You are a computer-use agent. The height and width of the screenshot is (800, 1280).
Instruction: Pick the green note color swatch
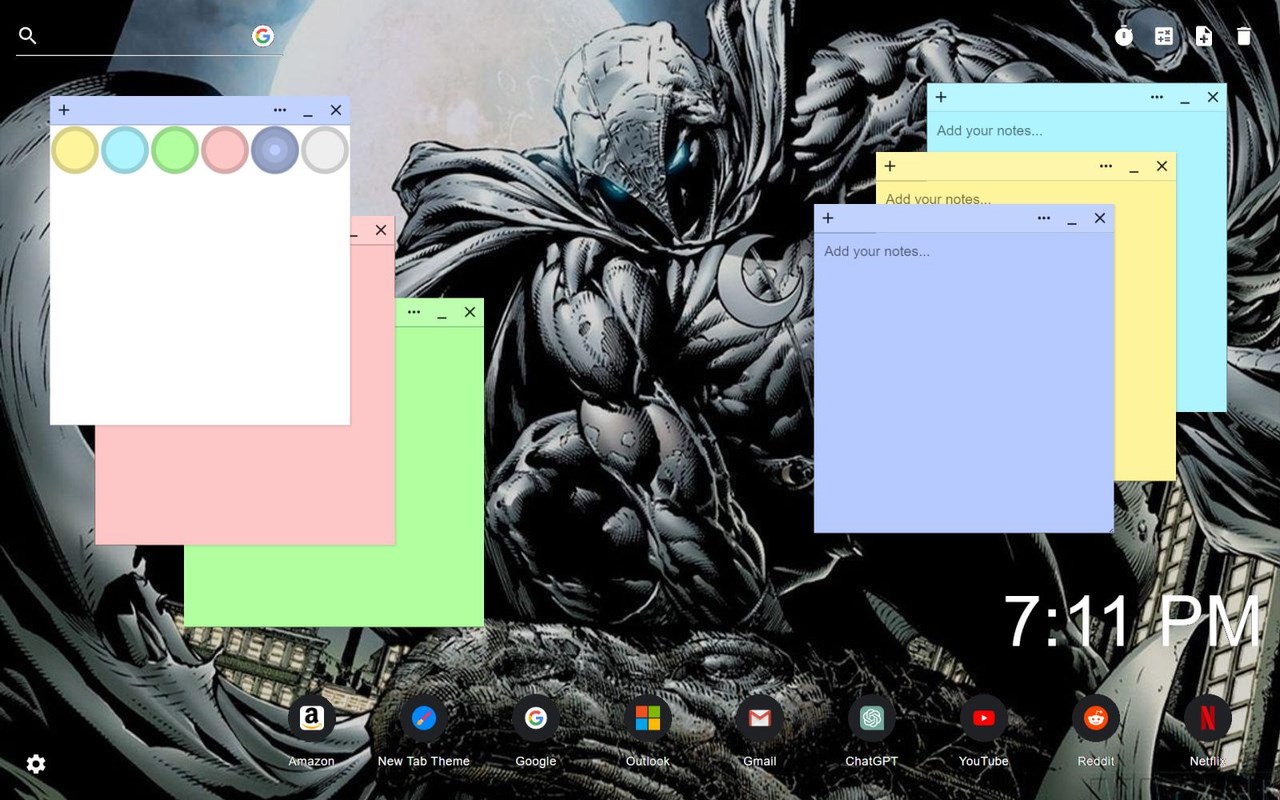coord(175,150)
